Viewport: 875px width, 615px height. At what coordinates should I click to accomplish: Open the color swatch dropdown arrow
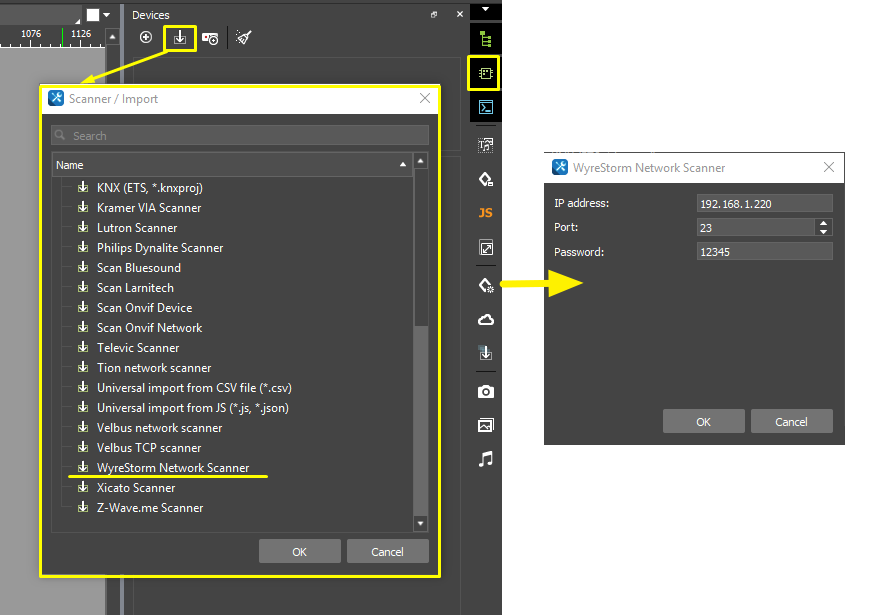(107, 15)
